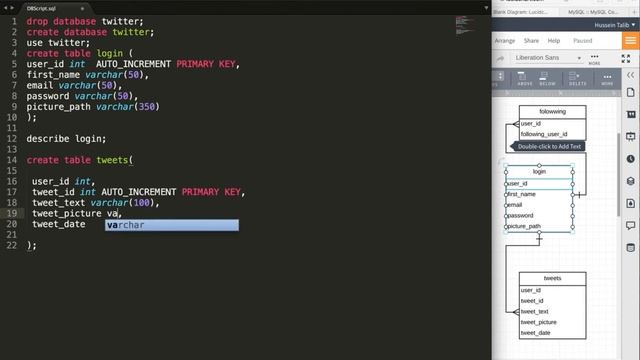Insert a field Above in ERD toolbar
This screenshot has height=360, width=640.
(524, 78)
